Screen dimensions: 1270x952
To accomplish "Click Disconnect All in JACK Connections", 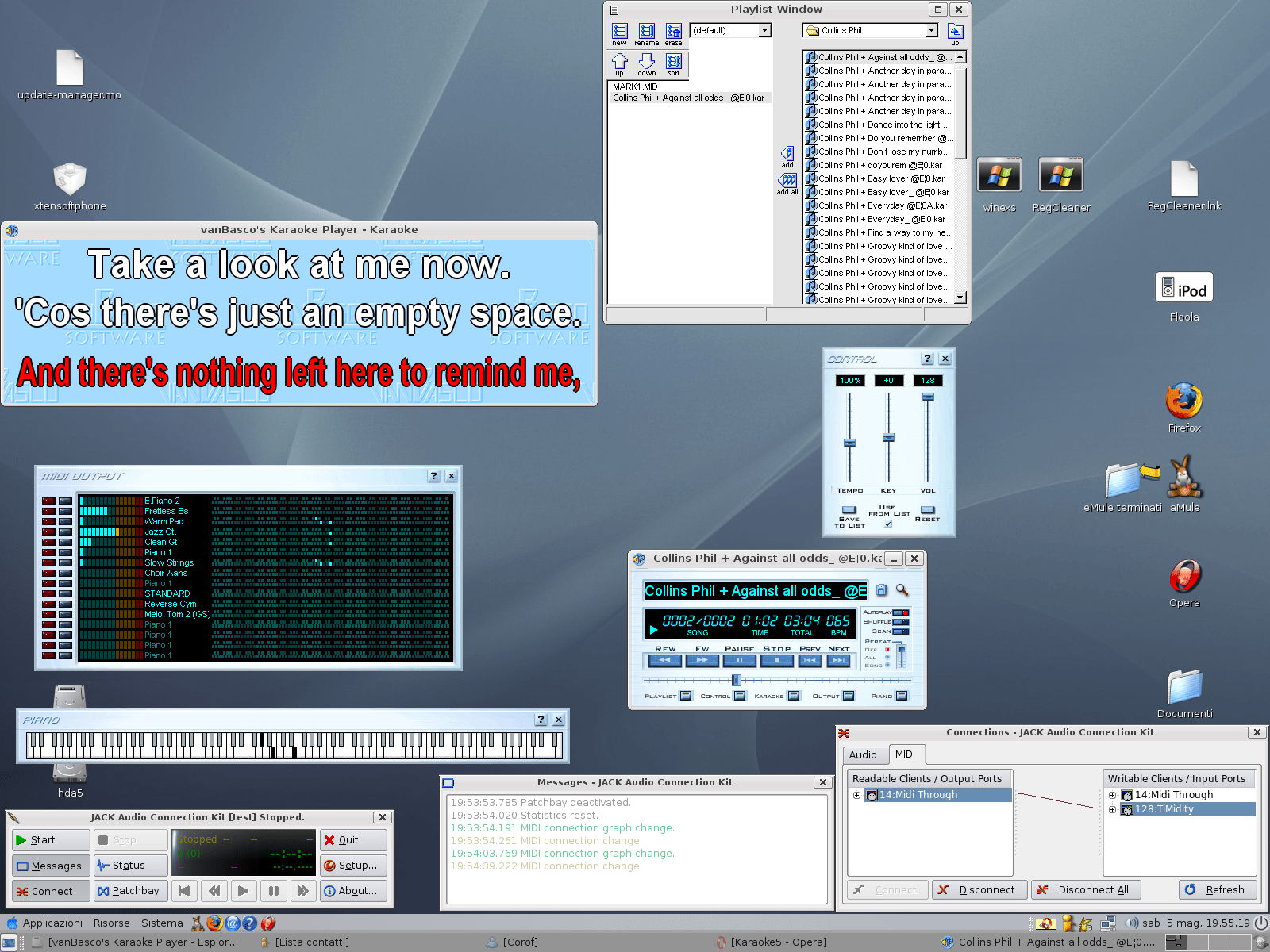I will click(1085, 889).
